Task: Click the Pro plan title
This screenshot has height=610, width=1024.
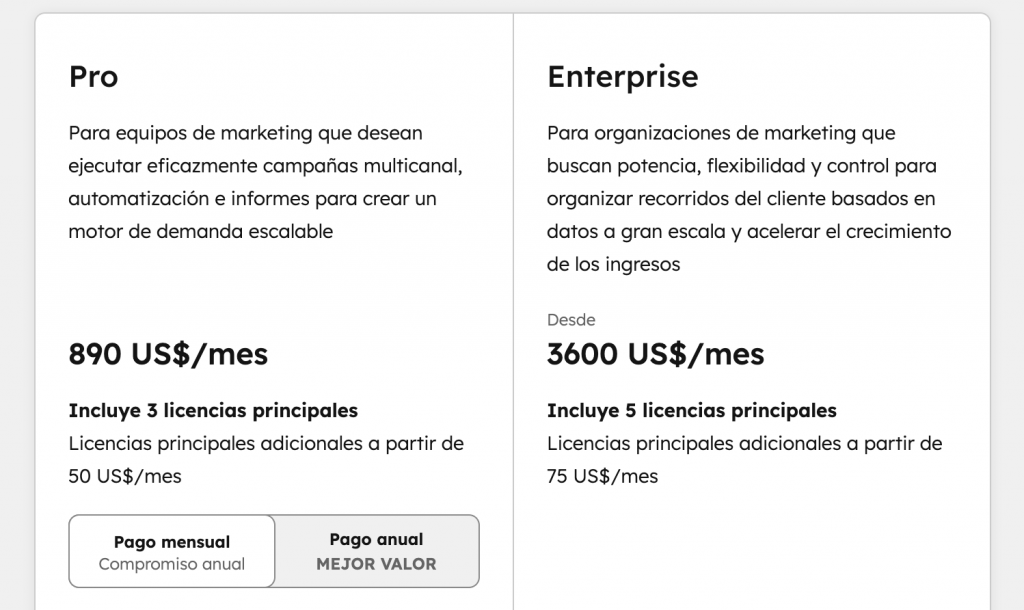Action: click(94, 77)
